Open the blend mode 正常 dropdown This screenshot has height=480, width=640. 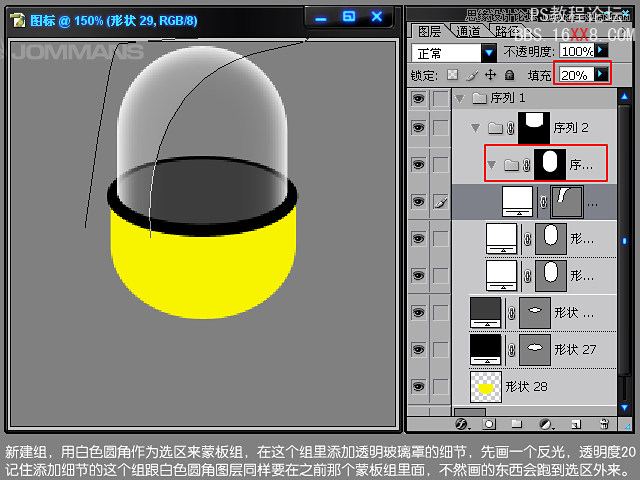(489, 52)
